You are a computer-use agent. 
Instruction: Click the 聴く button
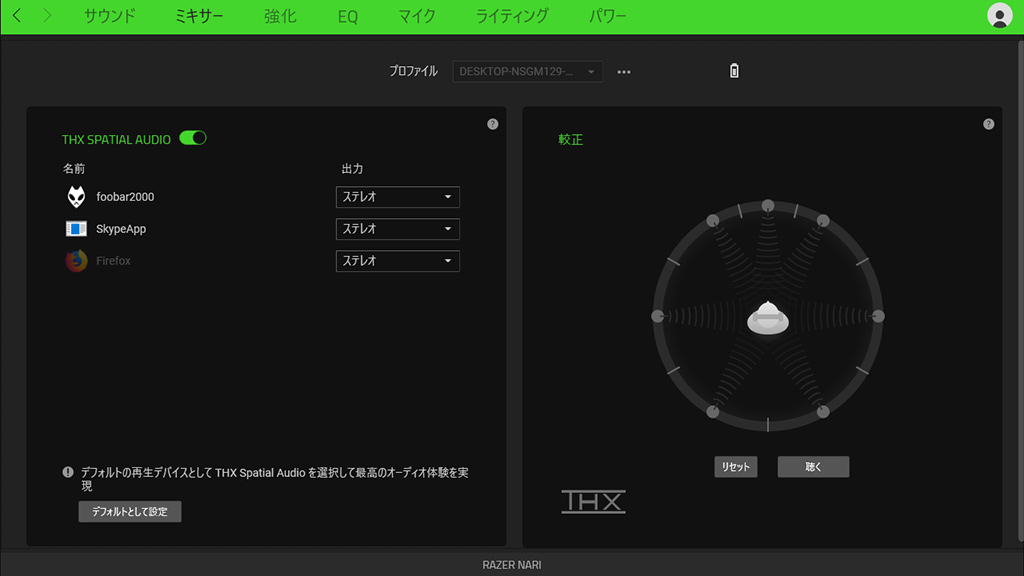coord(813,466)
